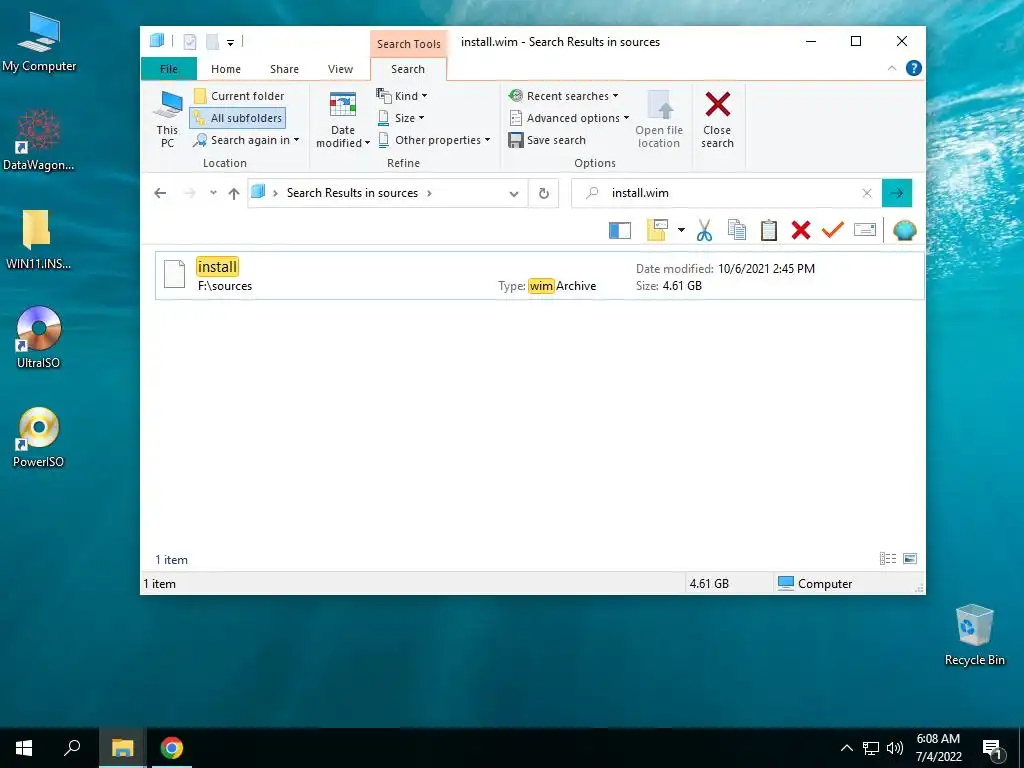Click Search Results in sources breadcrumb
This screenshot has width=1024, height=768.
[352, 193]
